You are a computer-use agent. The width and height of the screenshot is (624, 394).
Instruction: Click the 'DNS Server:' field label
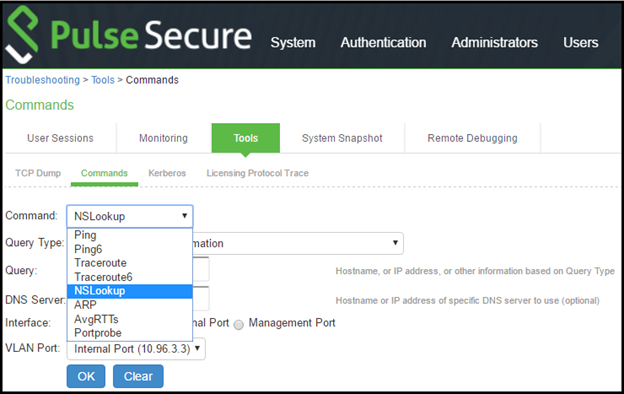point(35,300)
